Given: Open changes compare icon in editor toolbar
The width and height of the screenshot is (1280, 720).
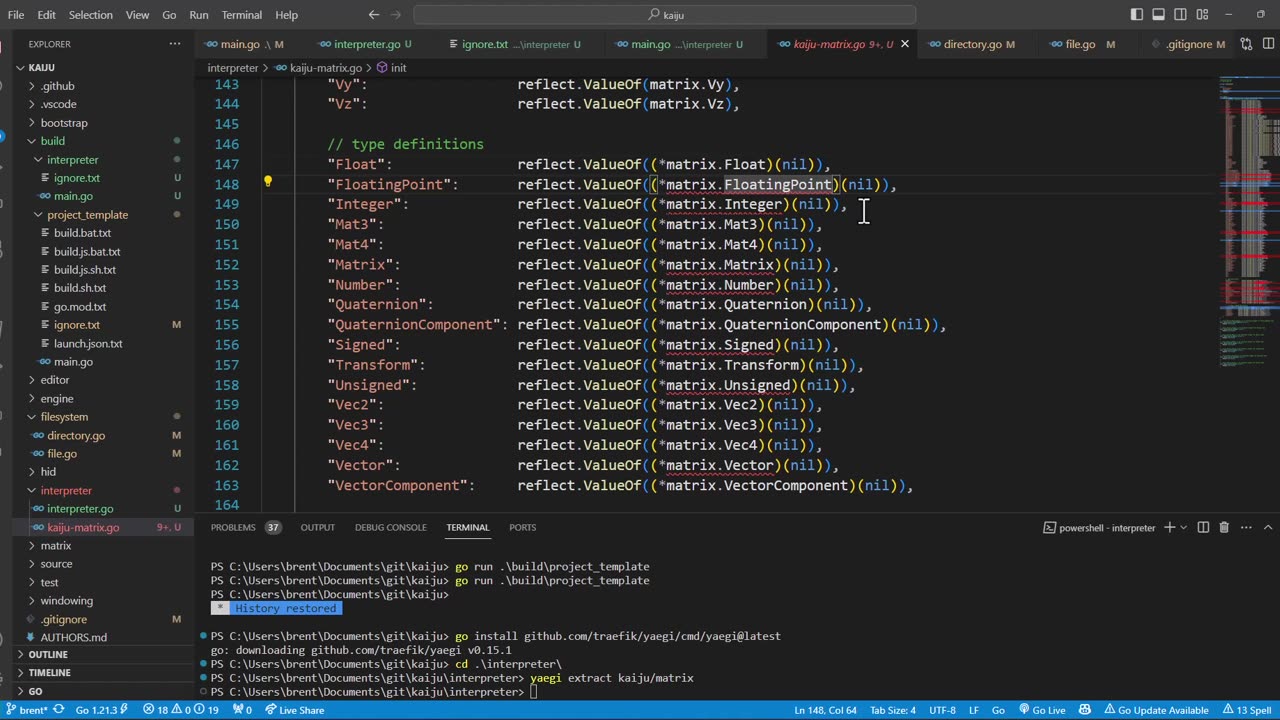Looking at the screenshot, I should pos(1246,44).
